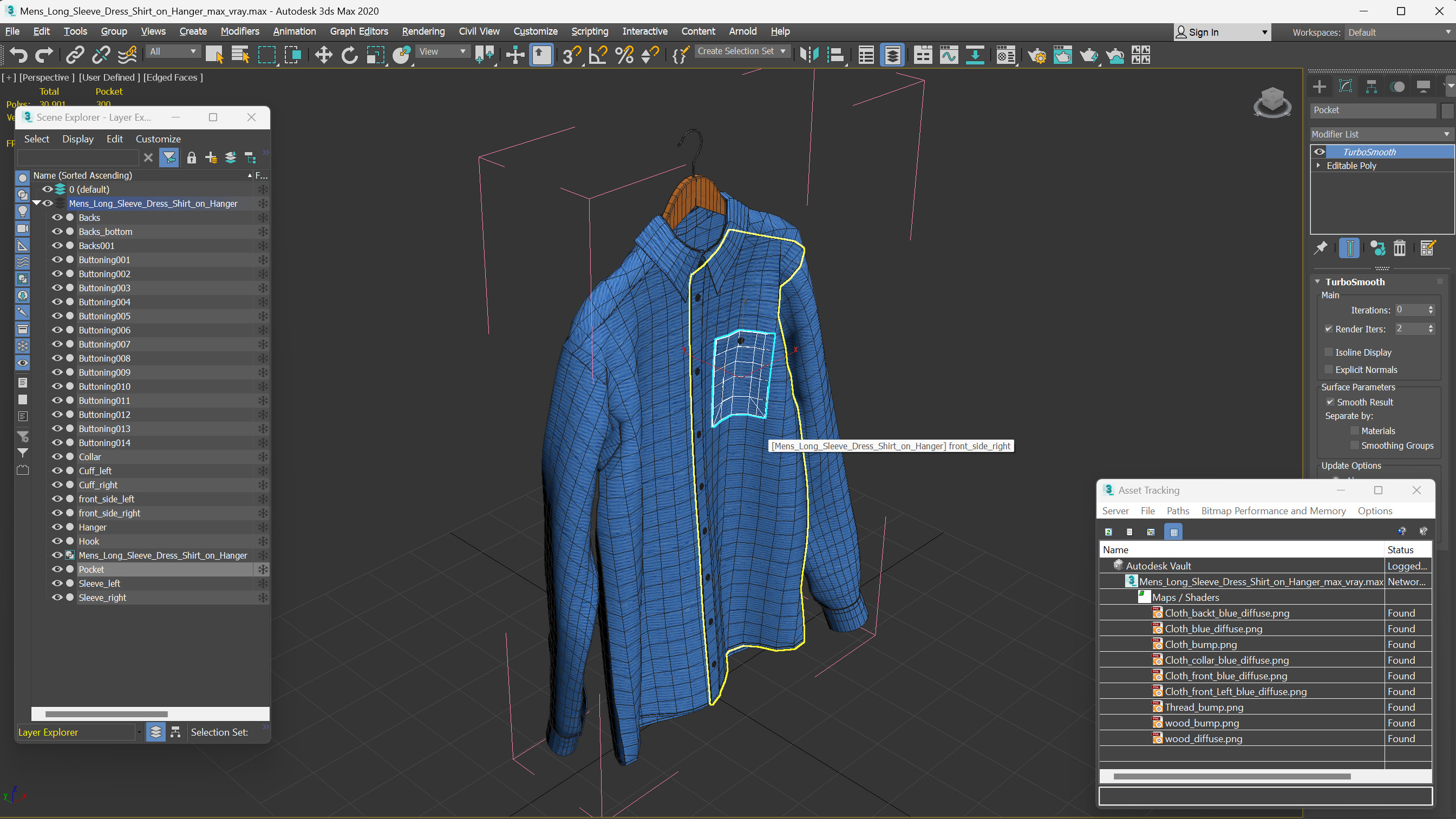Enable Separate by Smoothing Groups checkbox
Screen dimensions: 1456x819
[x=1355, y=445]
